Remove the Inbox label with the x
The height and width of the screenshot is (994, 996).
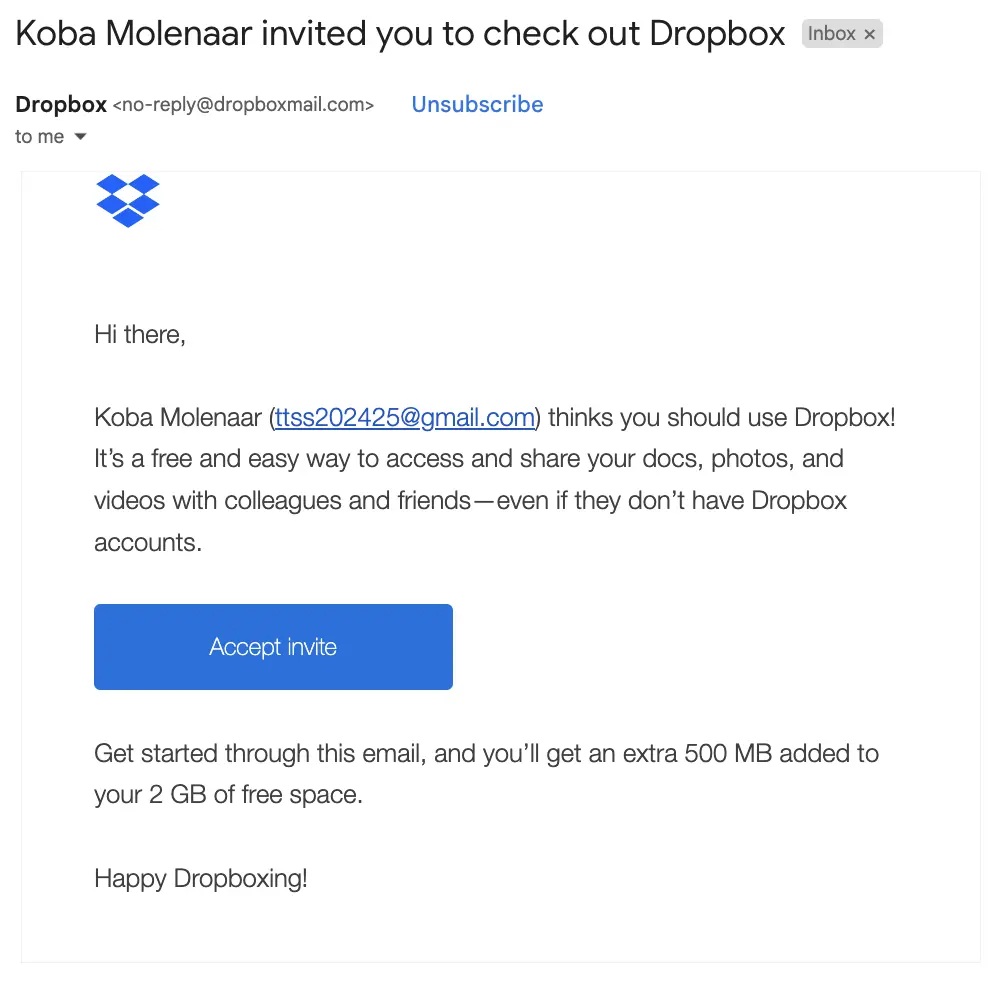click(x=870, y=34)
